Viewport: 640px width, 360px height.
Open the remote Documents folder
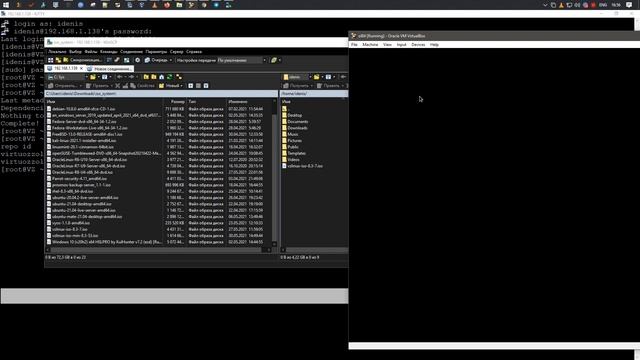click(295, 122)
